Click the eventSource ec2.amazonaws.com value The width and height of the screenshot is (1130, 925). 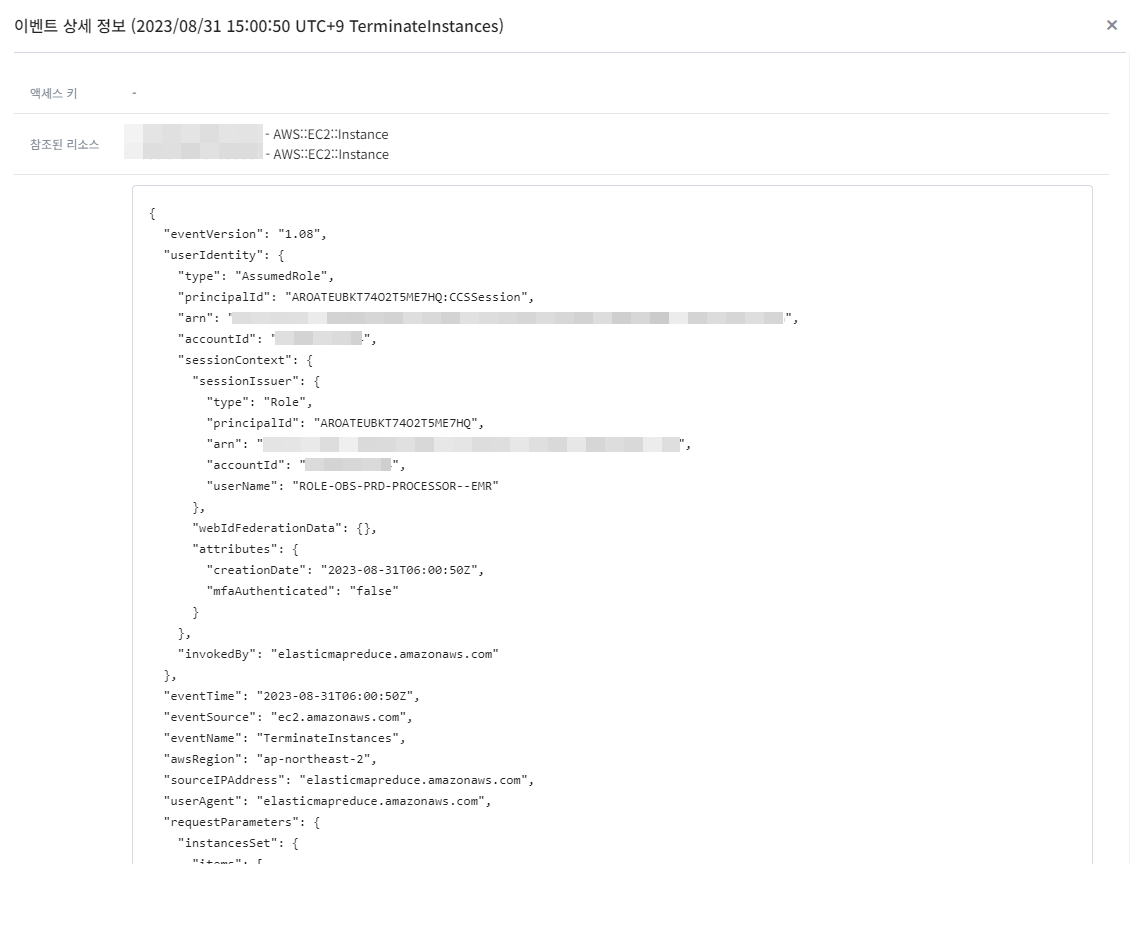(x=341, y=717)
